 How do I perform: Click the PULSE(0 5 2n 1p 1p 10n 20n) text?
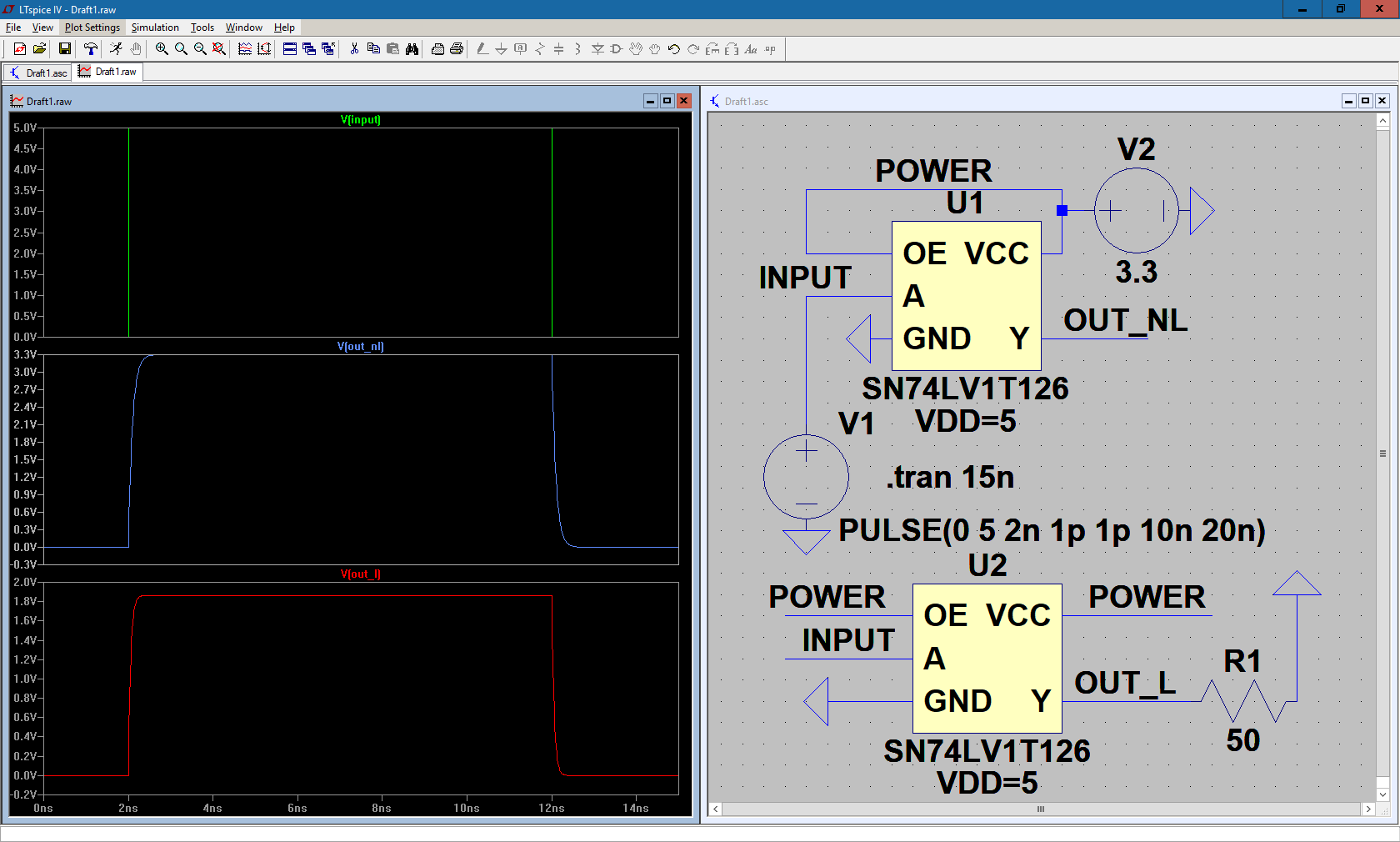(x=1052, y=530)
